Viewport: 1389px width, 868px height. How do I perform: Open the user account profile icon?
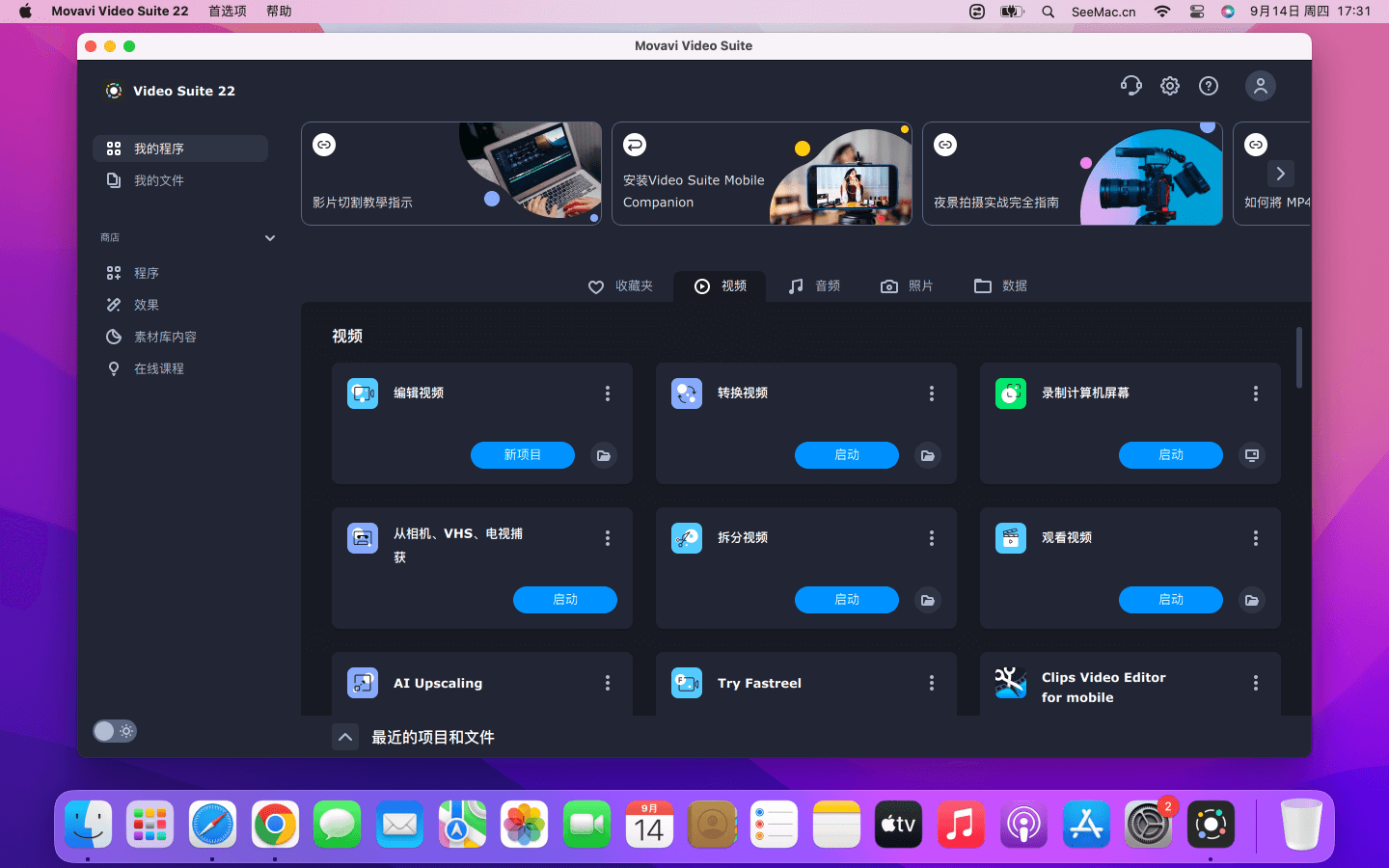tap(1260, 86)
